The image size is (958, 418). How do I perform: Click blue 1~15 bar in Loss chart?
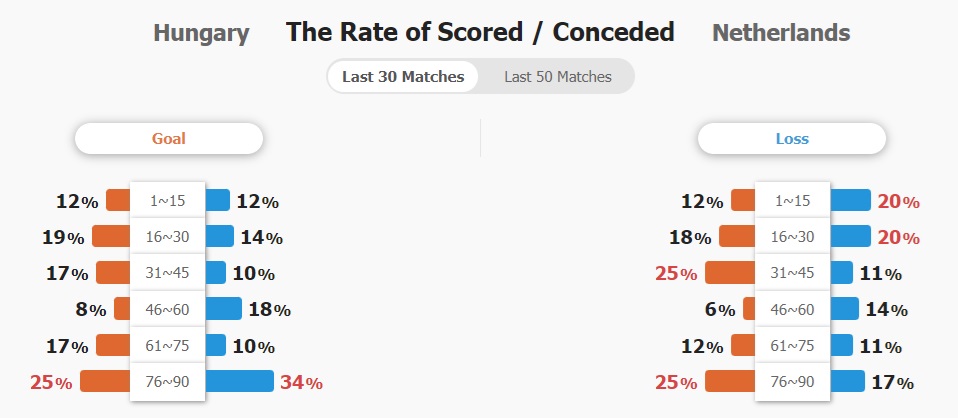tap(850, 201)
